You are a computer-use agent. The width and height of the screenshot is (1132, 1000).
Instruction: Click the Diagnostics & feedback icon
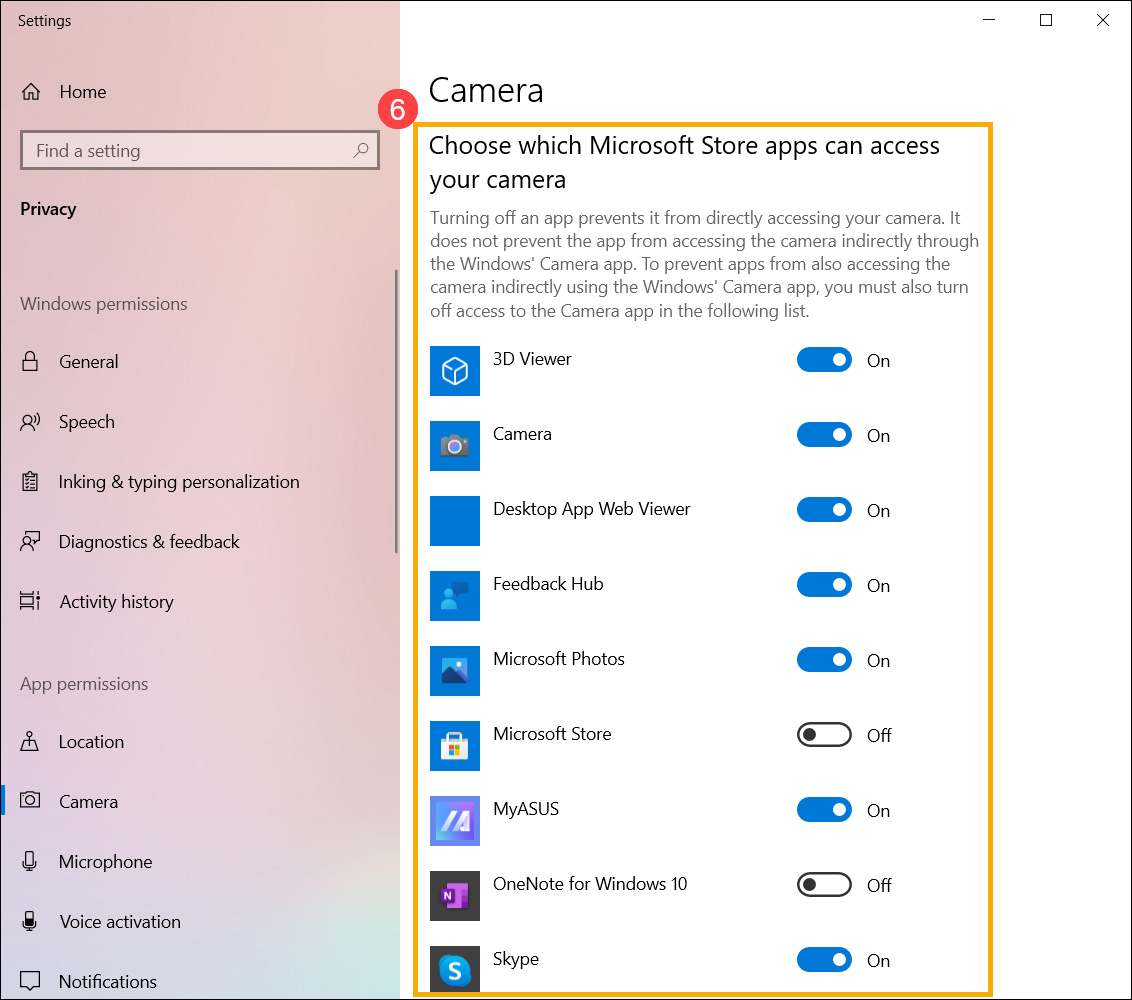coord(30,542)
